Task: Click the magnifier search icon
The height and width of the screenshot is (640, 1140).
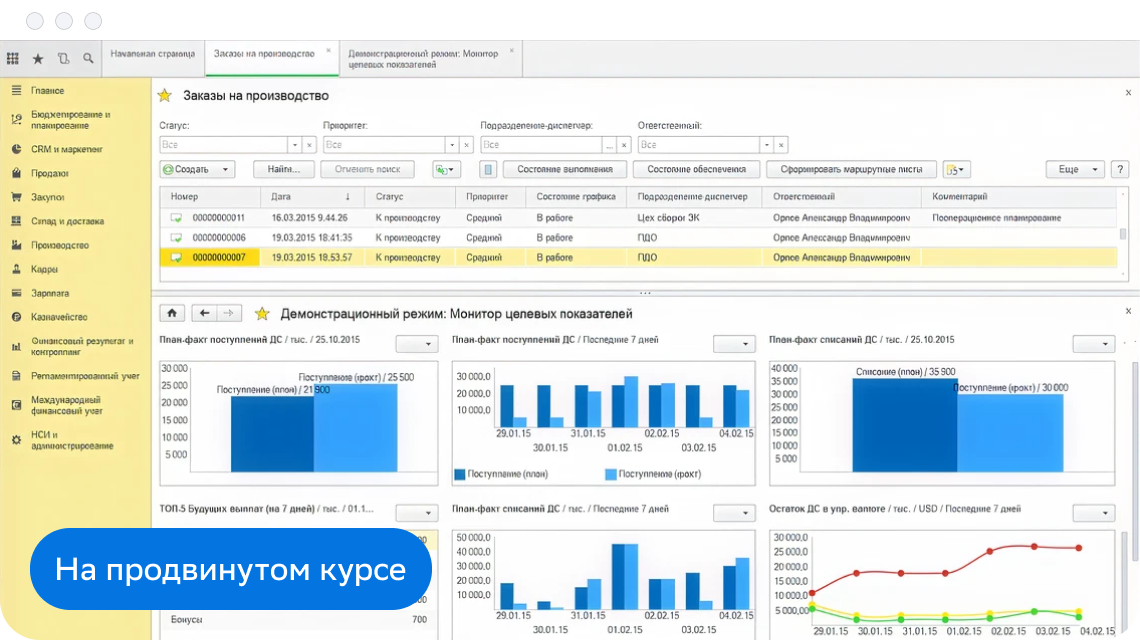Action: pyautogui.click(x=89, y=59)
